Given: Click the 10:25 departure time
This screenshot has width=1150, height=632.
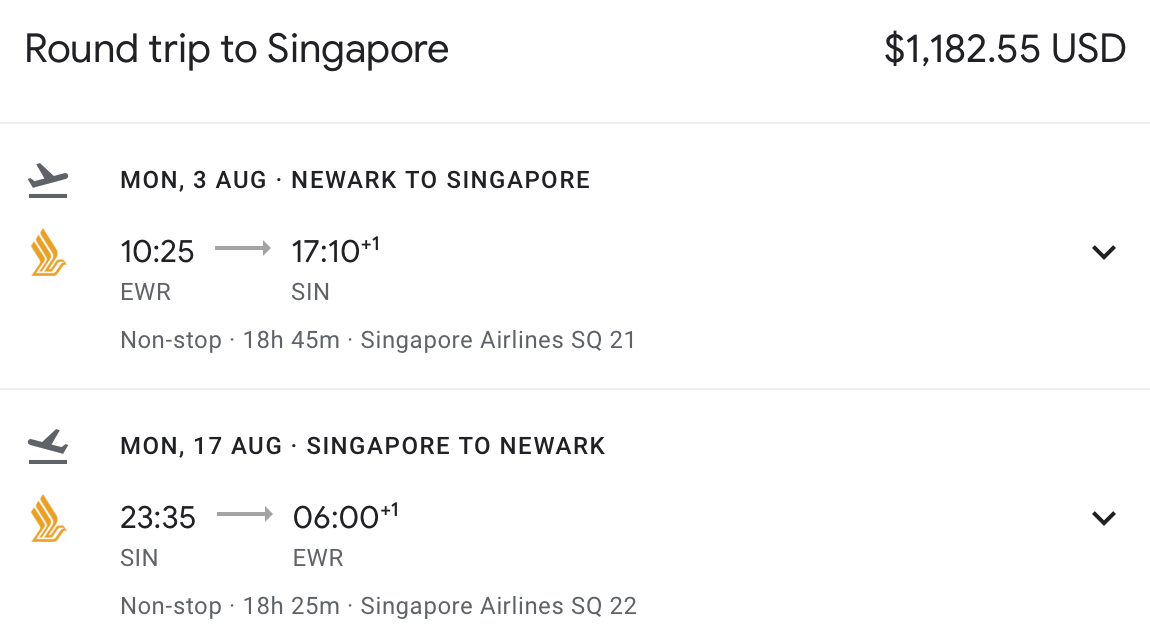Looking at the screenshot, I should click(x=157, y=252).
